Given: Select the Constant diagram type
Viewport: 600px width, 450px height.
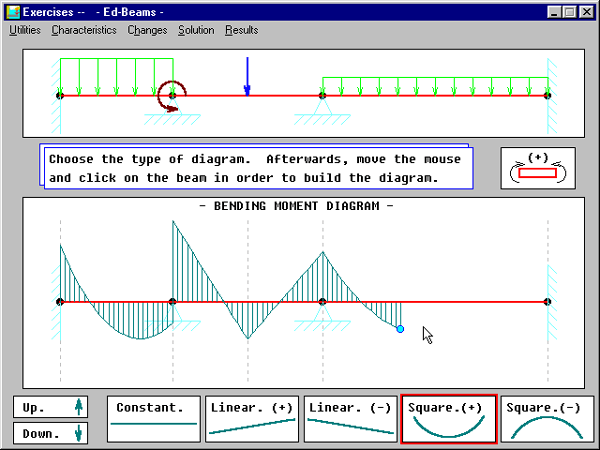Looking at the screenshot, I should point(154,419).
